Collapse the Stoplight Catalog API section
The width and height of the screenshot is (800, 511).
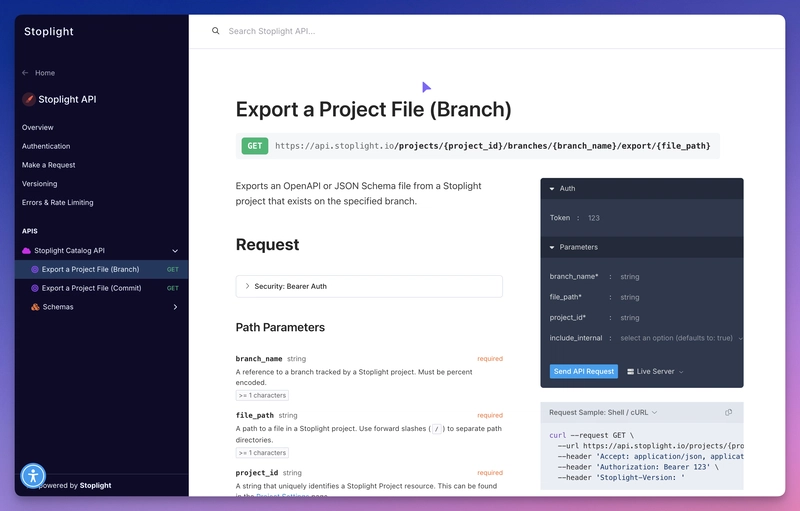pos(175,251)
